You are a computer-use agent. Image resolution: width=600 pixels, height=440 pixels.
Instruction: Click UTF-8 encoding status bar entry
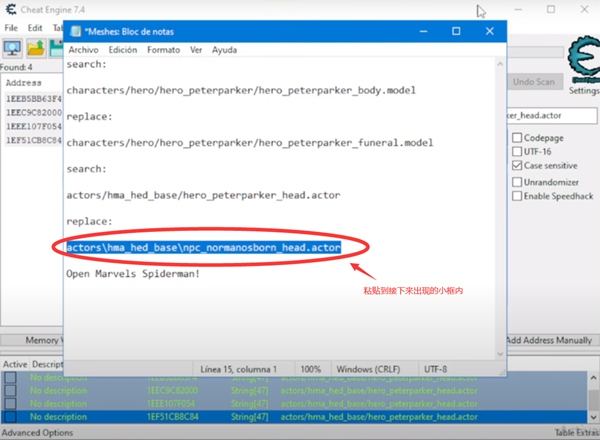tap(435, 369)
